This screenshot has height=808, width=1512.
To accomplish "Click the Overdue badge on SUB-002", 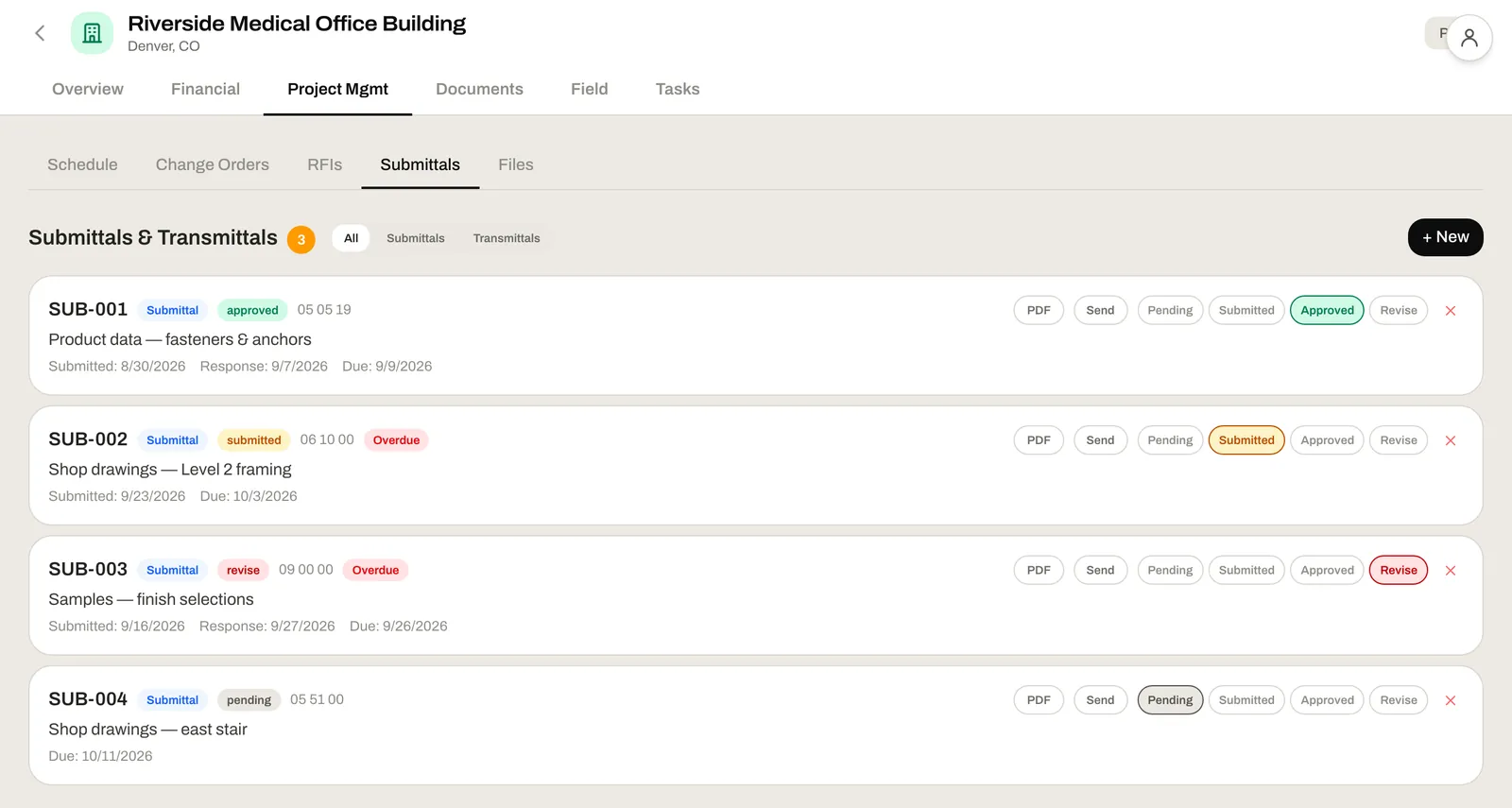I will click(x=396, y=440).
